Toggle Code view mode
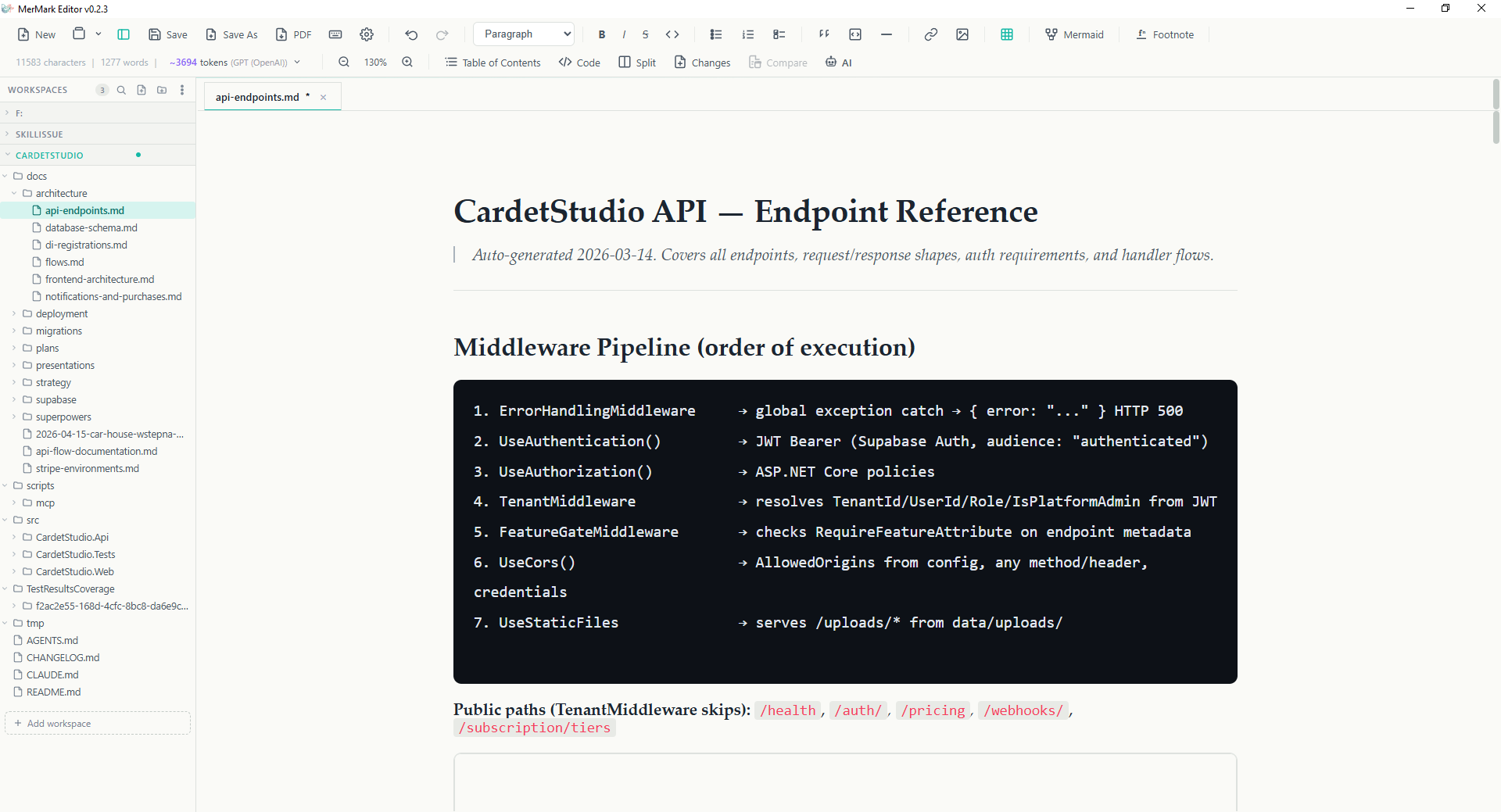Viewport: 1501px width, 812px height. pos(579,63)
